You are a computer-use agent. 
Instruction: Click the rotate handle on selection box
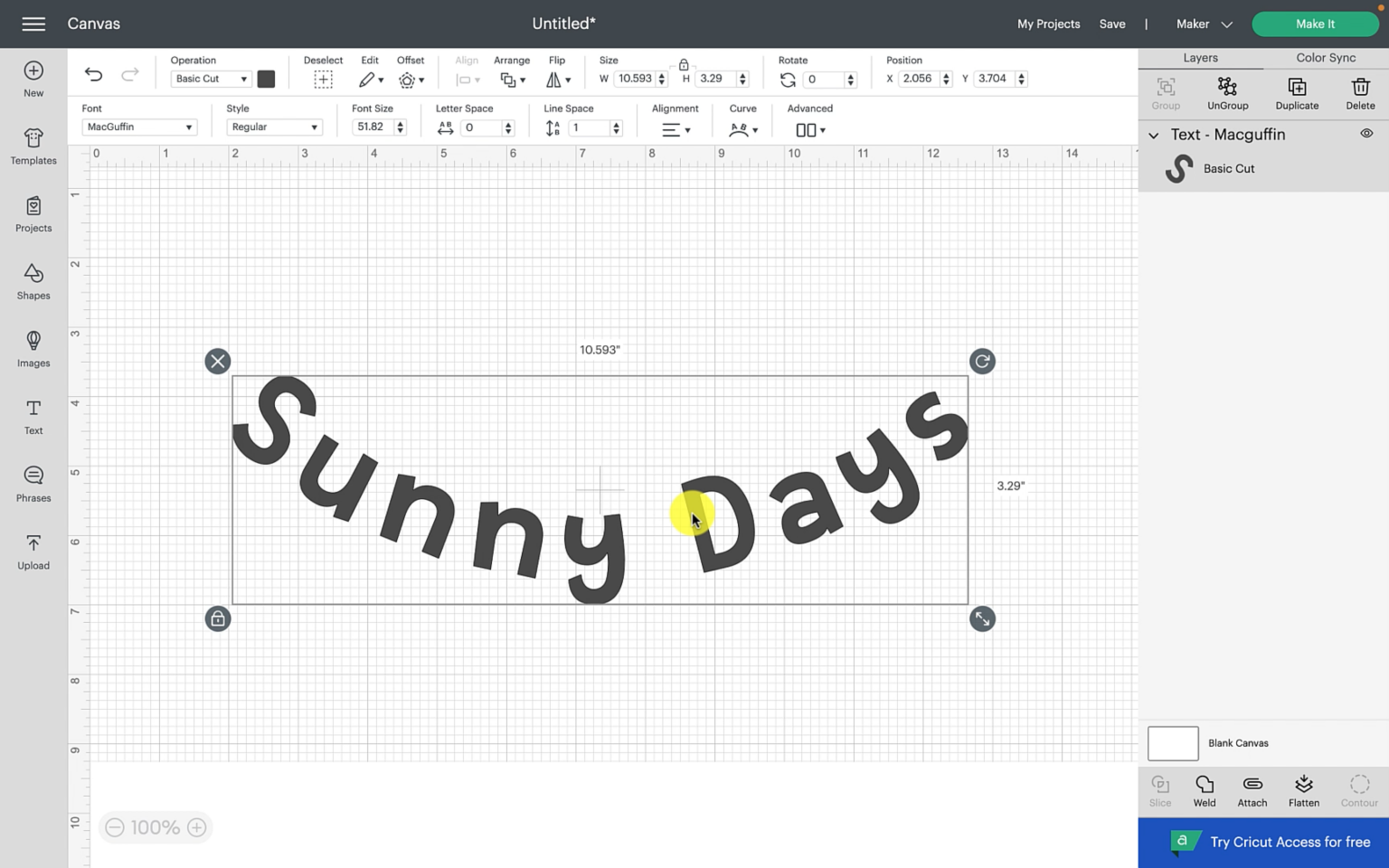982,362
